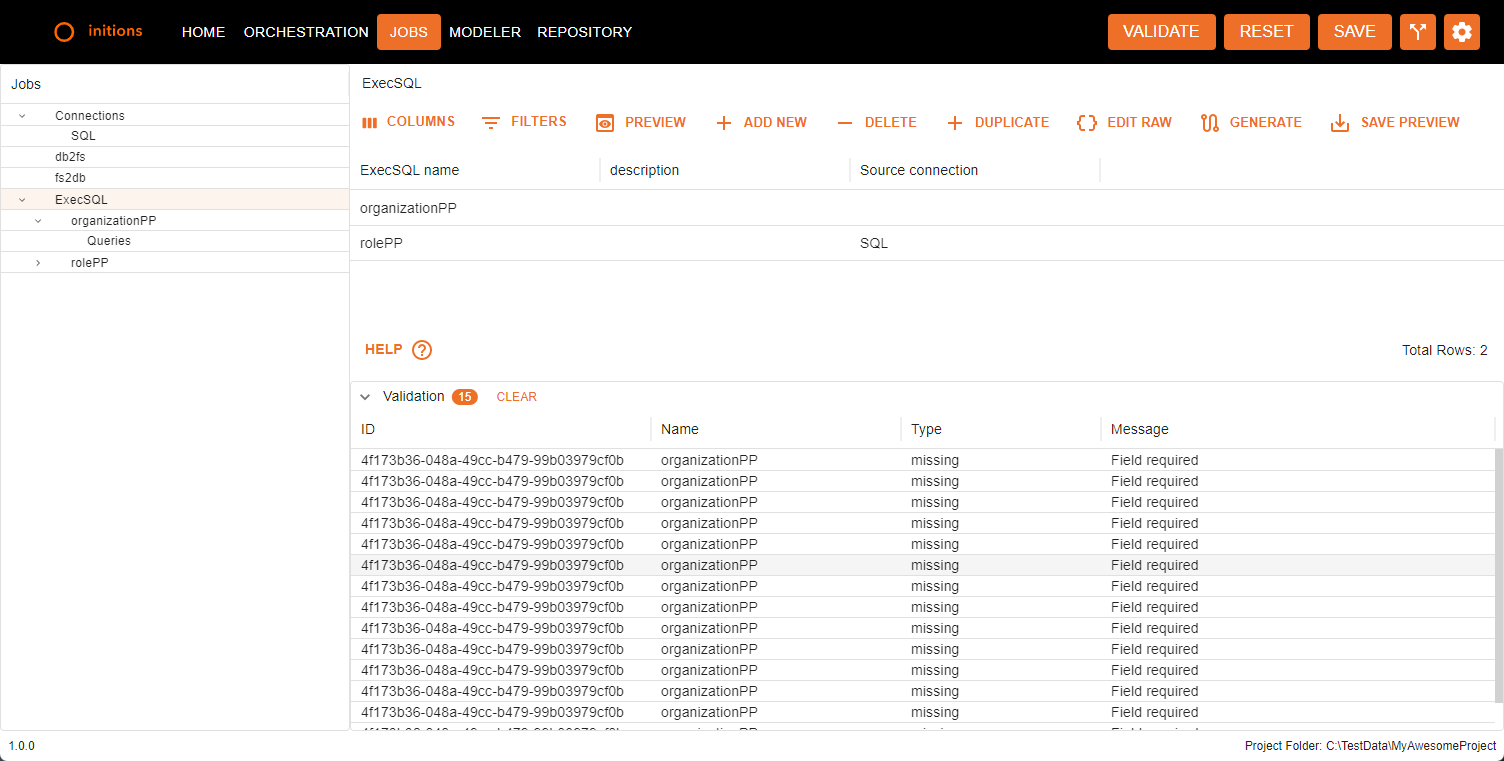Collapse the Validation panel
Image resolution: width=1504 pixels, height=761 pixels.
(x=365, y=397)
